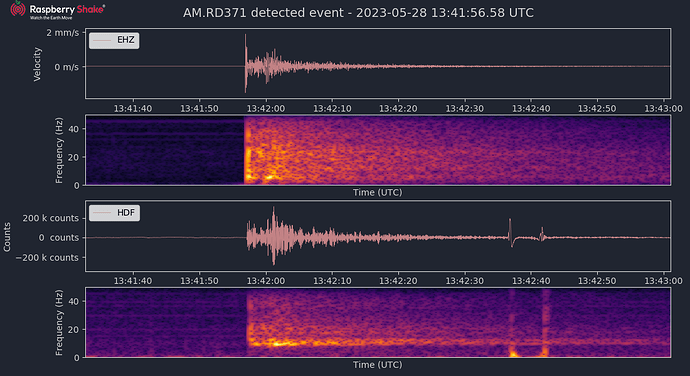Click the 2 mm/s velocity axis label

pyautogui.click(x=62, y=33)
